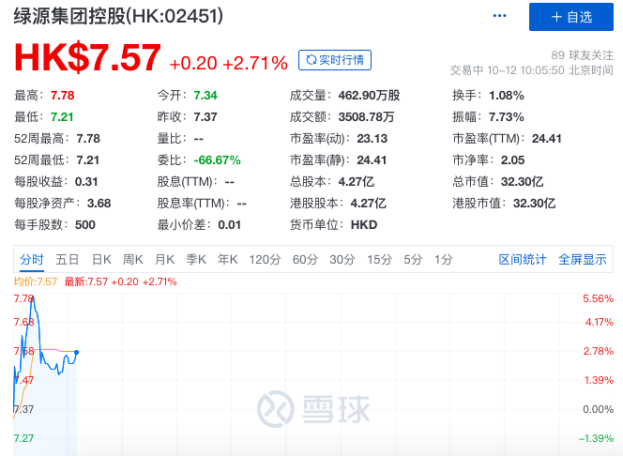Click the 最小价差 value 0.01
Viewport: 623px width, 456px height.
tap(229, 225)
